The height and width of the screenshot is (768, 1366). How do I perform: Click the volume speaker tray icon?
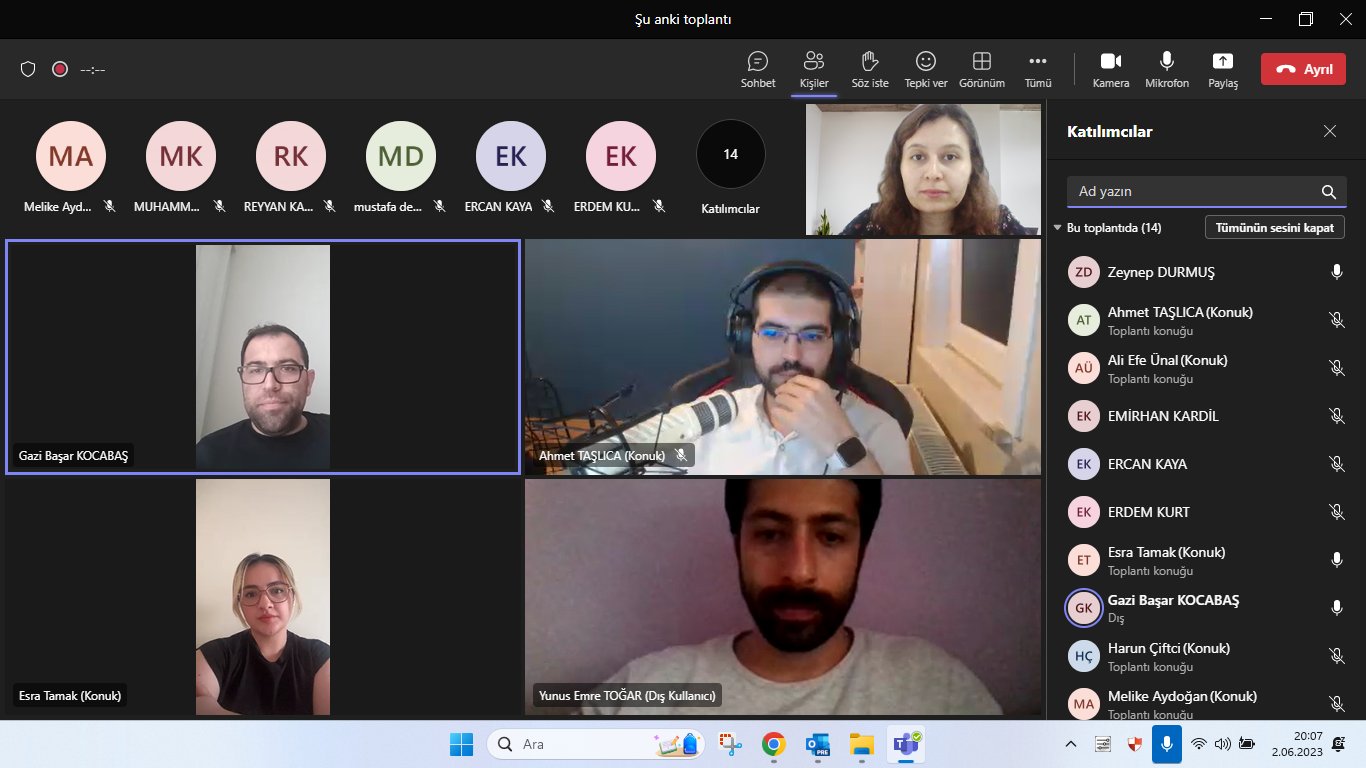click(x=1222, y=744)
